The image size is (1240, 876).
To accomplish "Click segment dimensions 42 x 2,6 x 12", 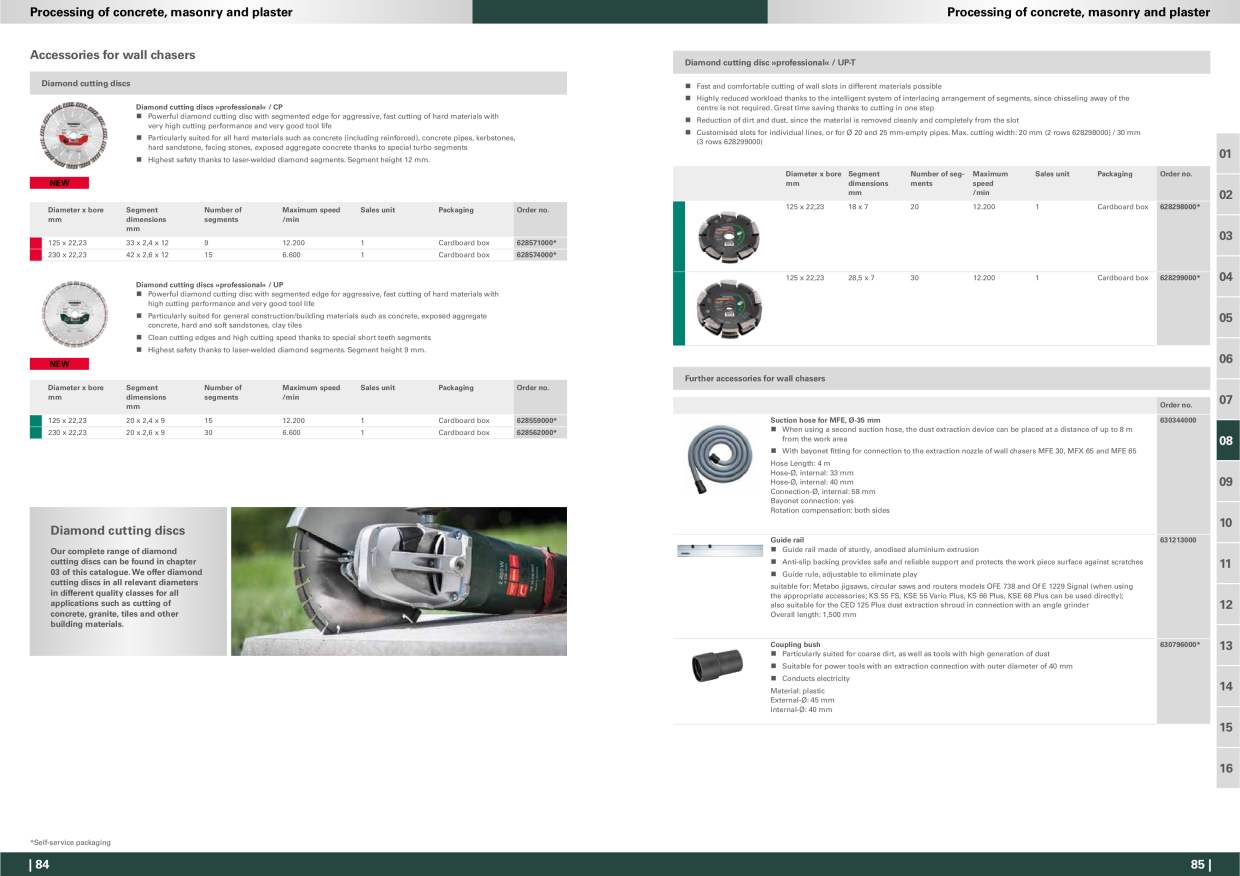I will click(147, 255).
